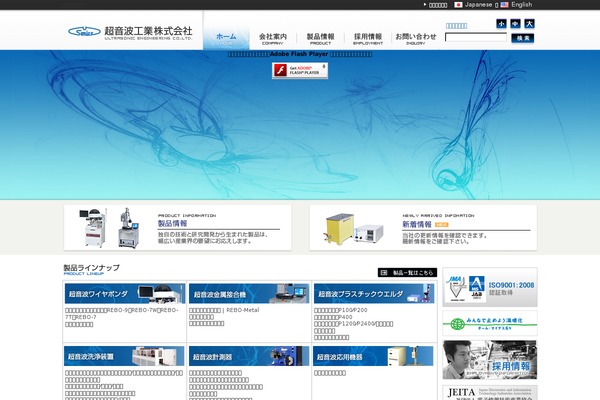The width and height of the screenshot is (600, 400).
Task: Open the 超音波ワイヤボンダ product category
Action: [125, 294]
